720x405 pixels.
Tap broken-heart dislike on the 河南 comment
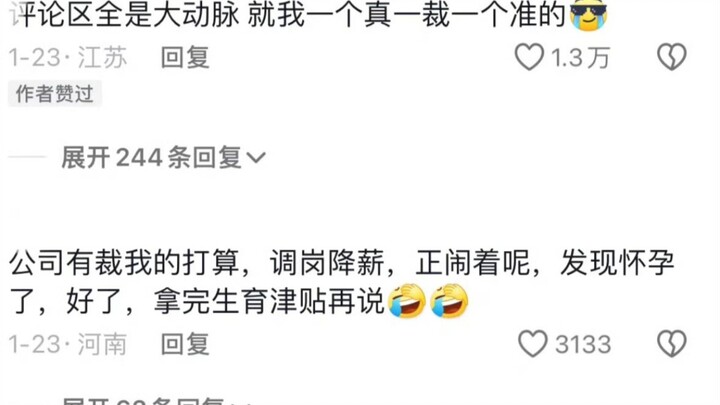672,343
